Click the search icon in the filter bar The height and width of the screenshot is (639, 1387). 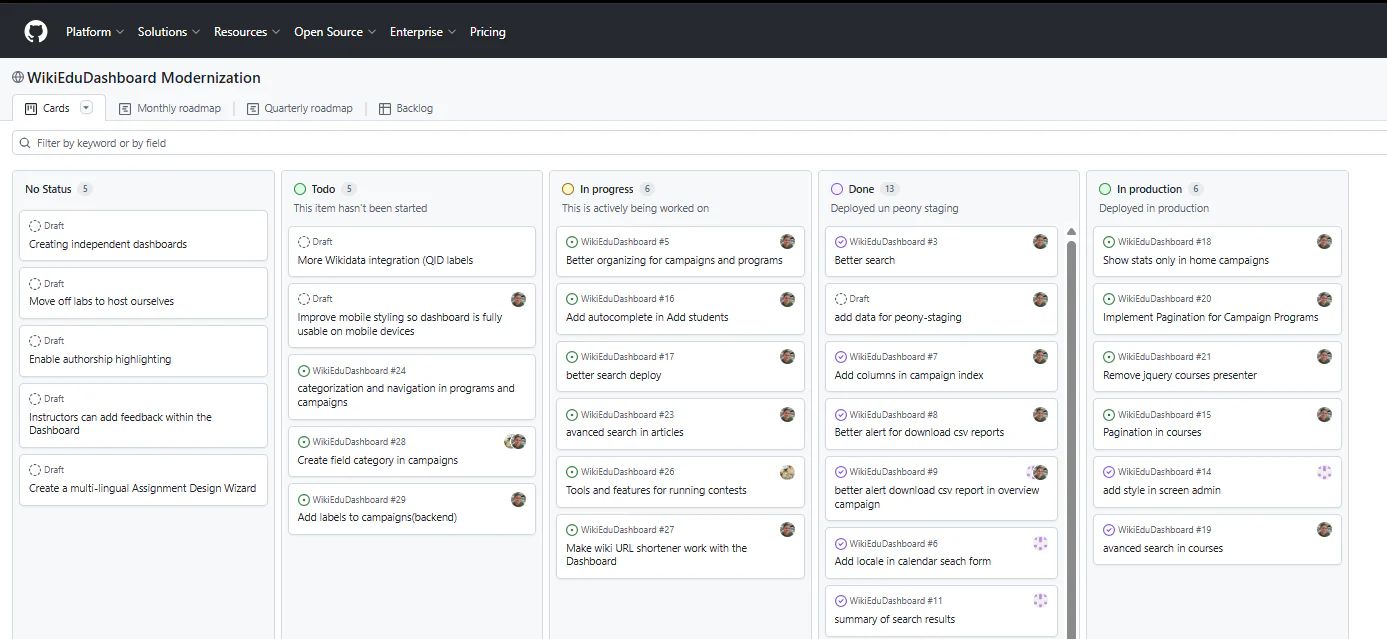[x=25, y=143]
